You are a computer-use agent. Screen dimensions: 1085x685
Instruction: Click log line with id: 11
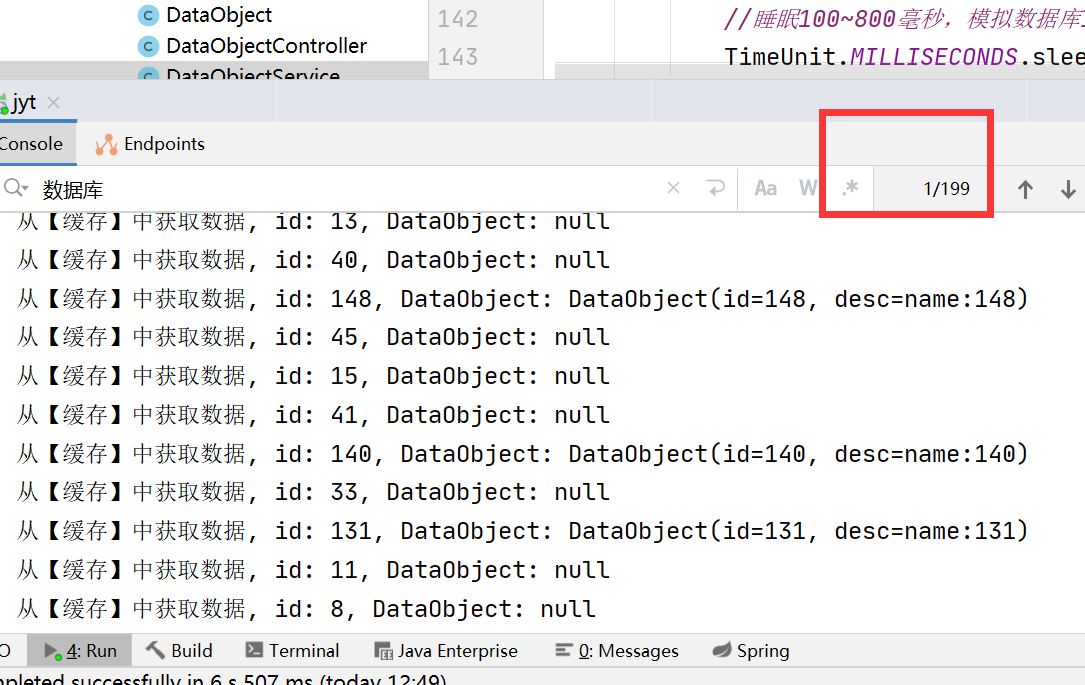coord(313,569)
